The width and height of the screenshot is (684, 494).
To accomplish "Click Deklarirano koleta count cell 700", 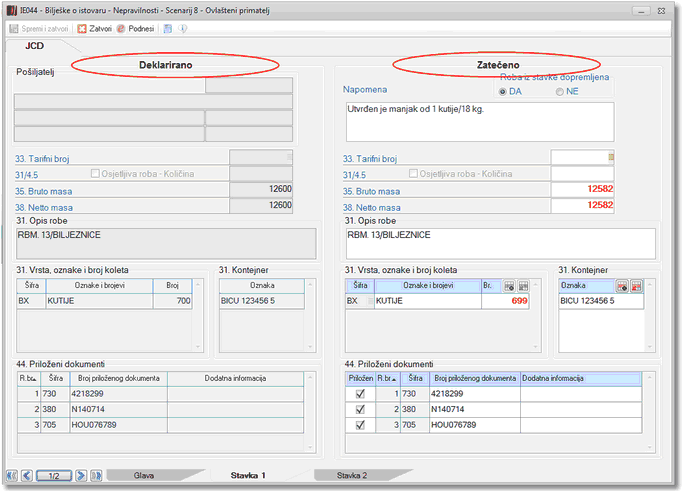I will [172, 301].
